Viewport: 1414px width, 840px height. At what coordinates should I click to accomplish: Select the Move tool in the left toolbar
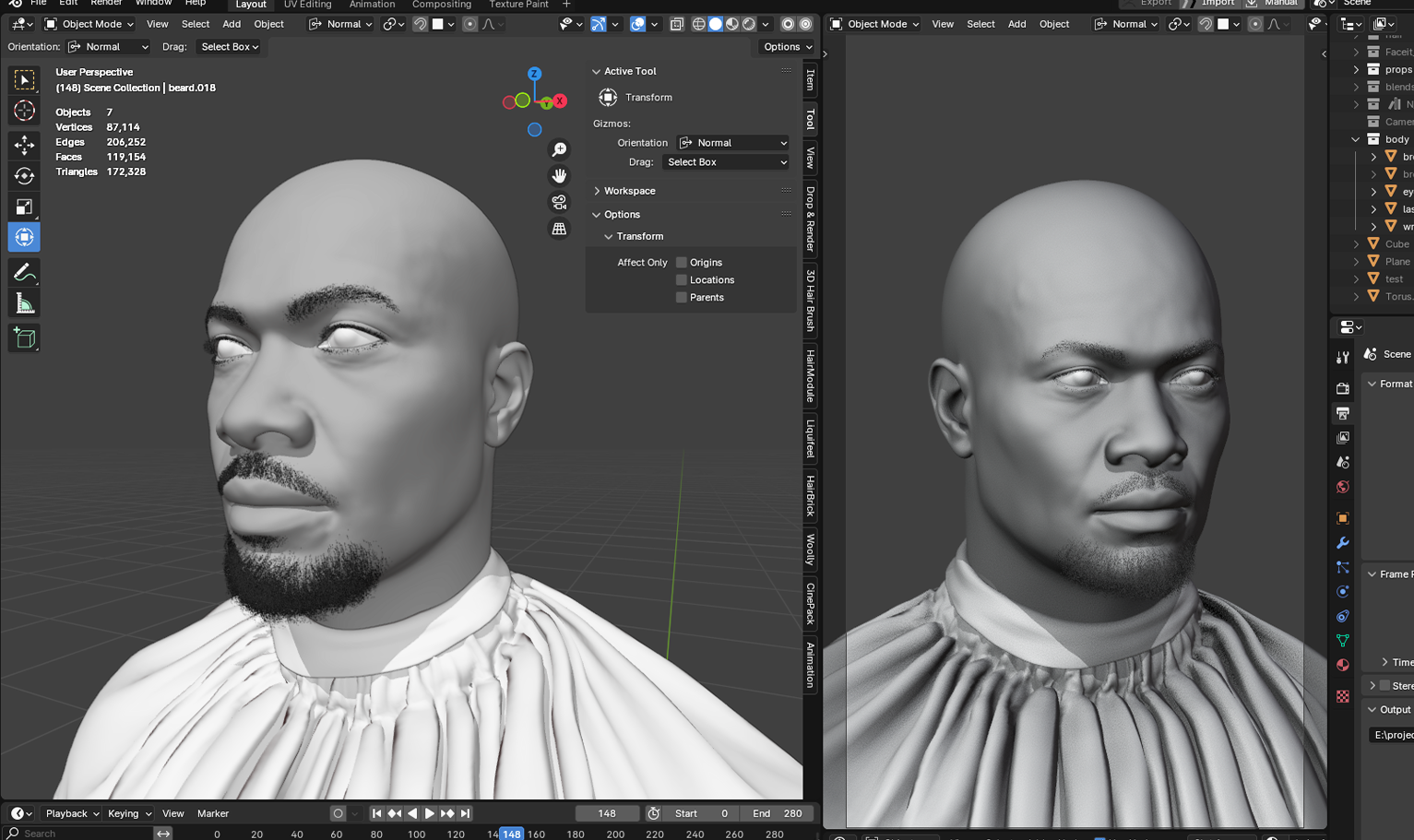point(24,145)
